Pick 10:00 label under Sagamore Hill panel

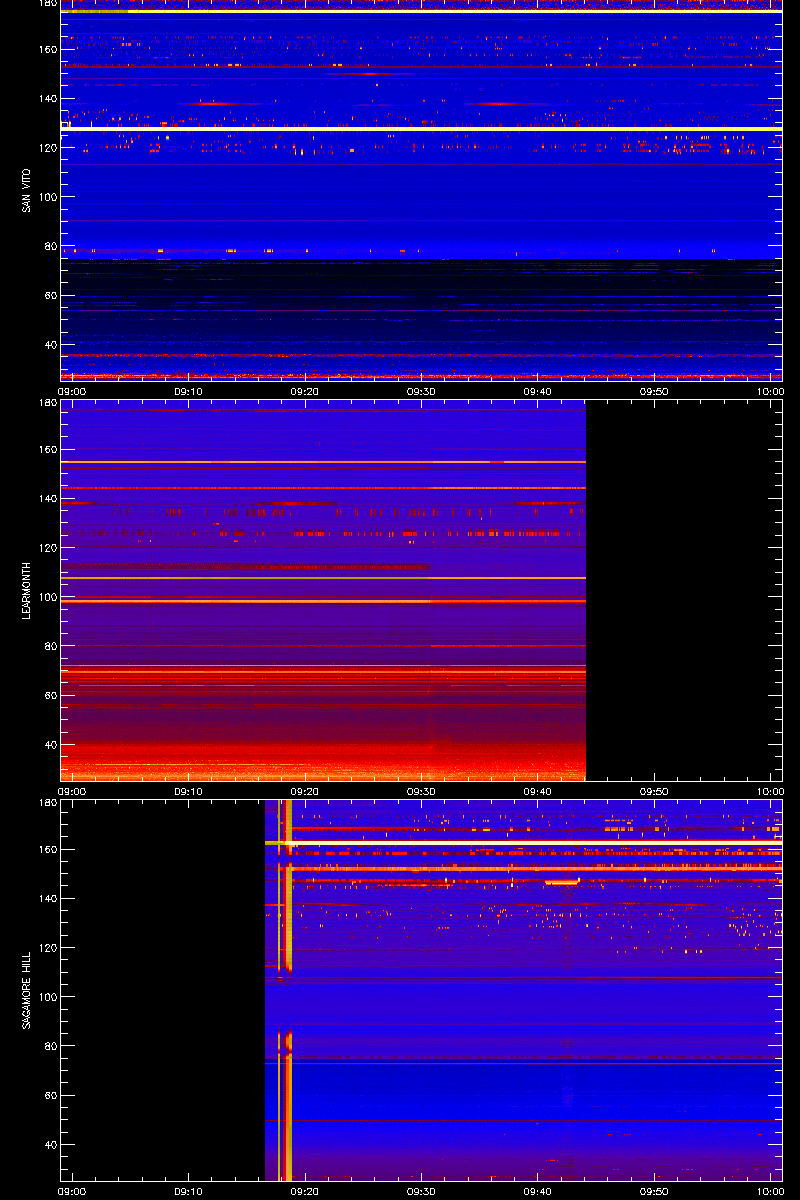[x=770, y=1192]
